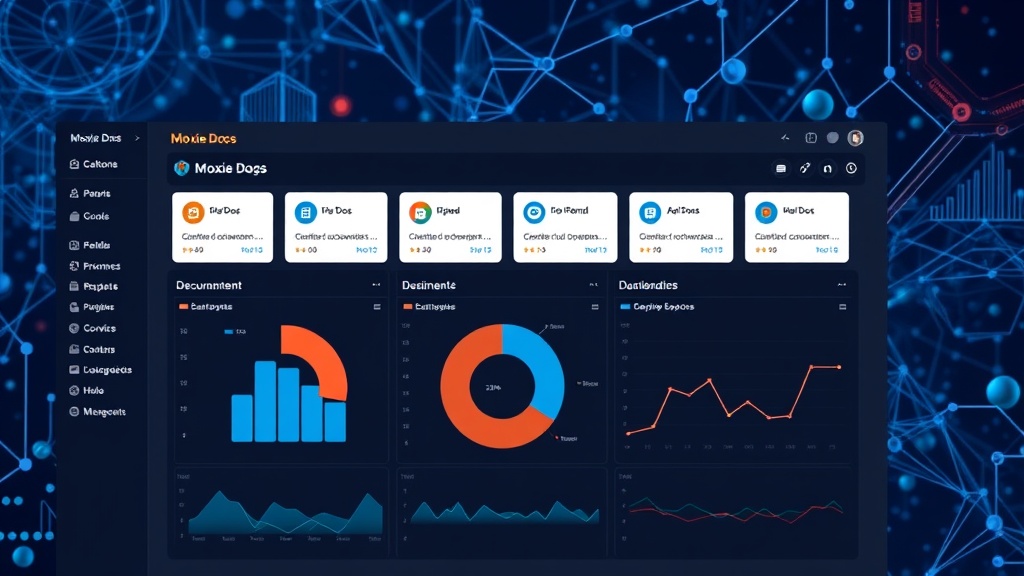This screenshot has width=1024, height=576.
Task: Toggle the orange legend swatch above the donut chart
Action: [x=408, y=306]
